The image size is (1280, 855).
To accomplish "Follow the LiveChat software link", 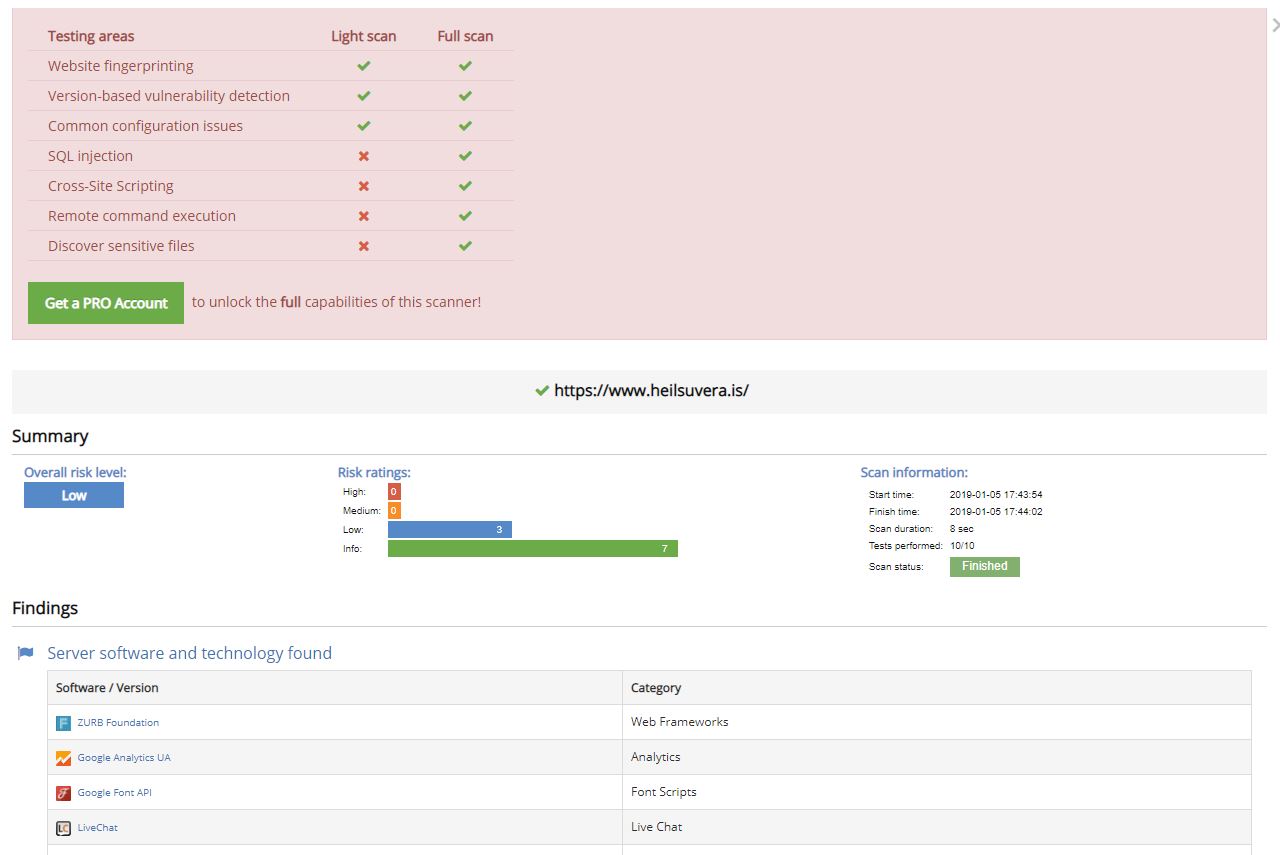I will click(97, 828).
